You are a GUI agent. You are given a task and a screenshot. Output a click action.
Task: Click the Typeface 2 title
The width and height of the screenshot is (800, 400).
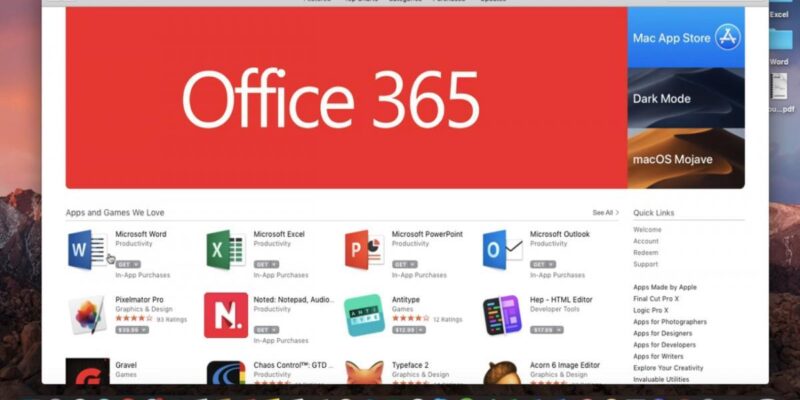(x=410, y=365)
